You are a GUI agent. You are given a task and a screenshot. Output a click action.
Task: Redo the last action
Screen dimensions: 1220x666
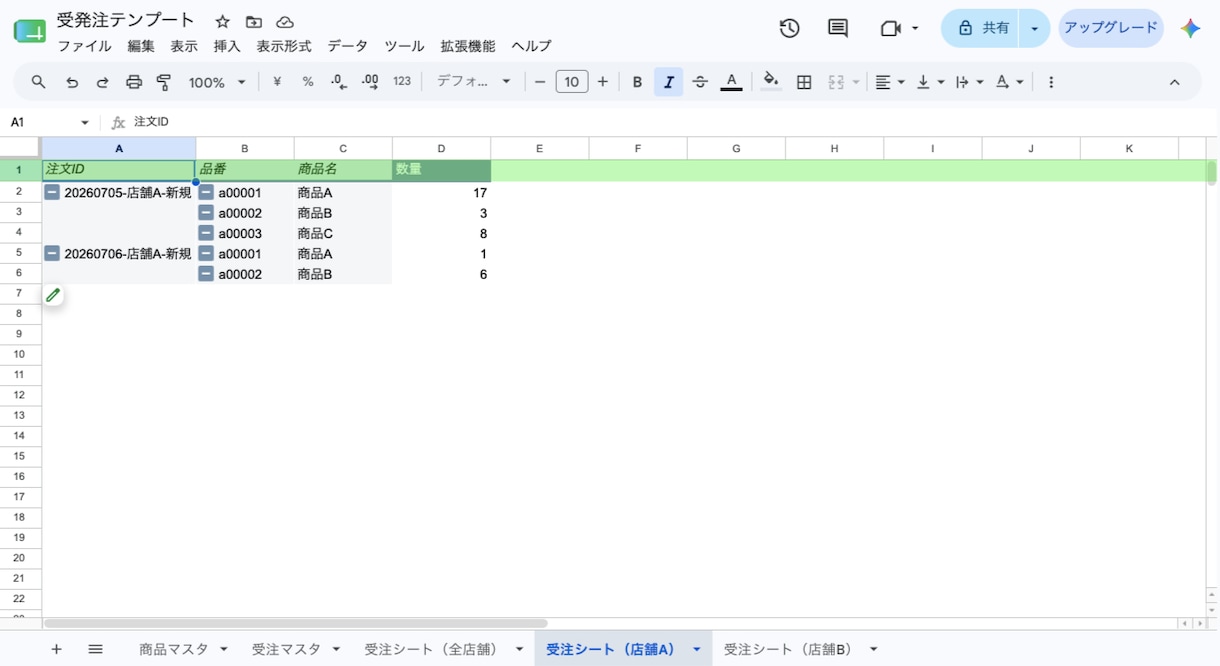102,82
